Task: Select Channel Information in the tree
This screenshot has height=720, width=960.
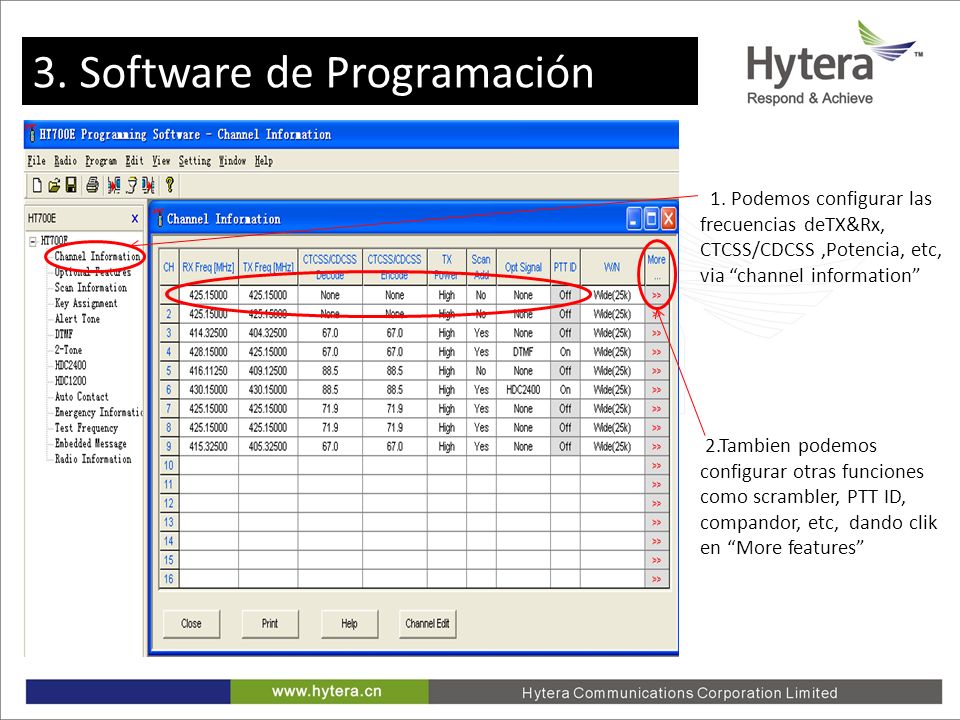Action: 97,257
